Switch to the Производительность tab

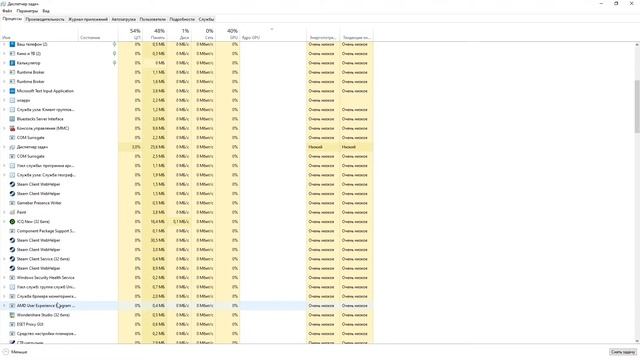coord(45,19)
